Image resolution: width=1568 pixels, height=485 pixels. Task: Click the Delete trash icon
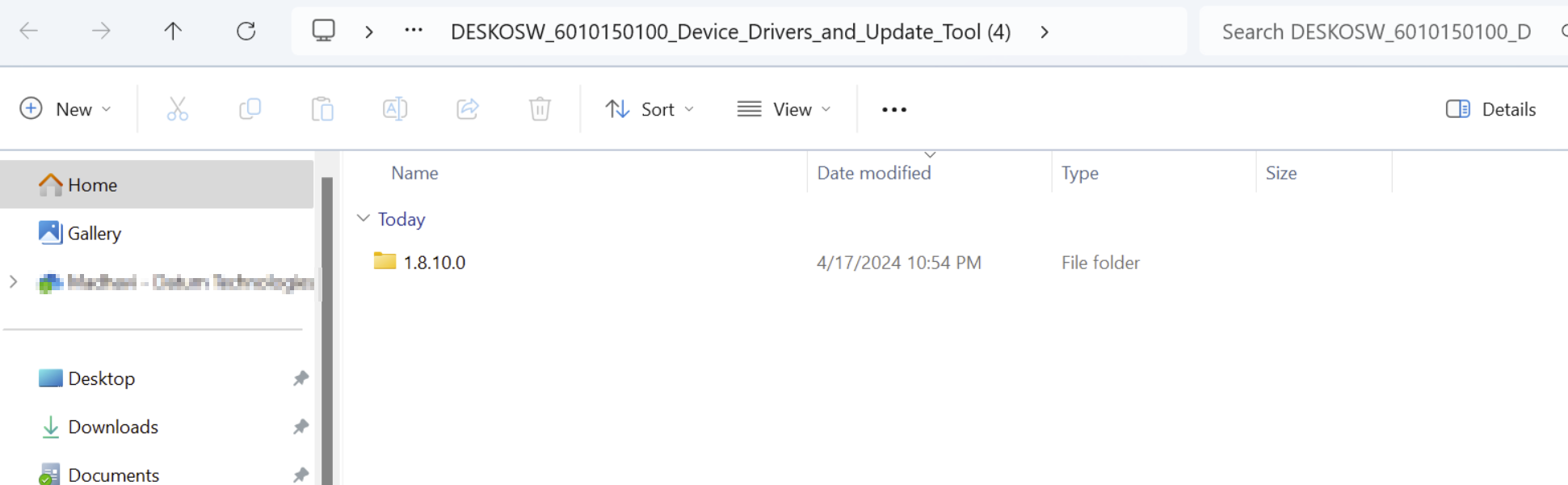point(540,109)
